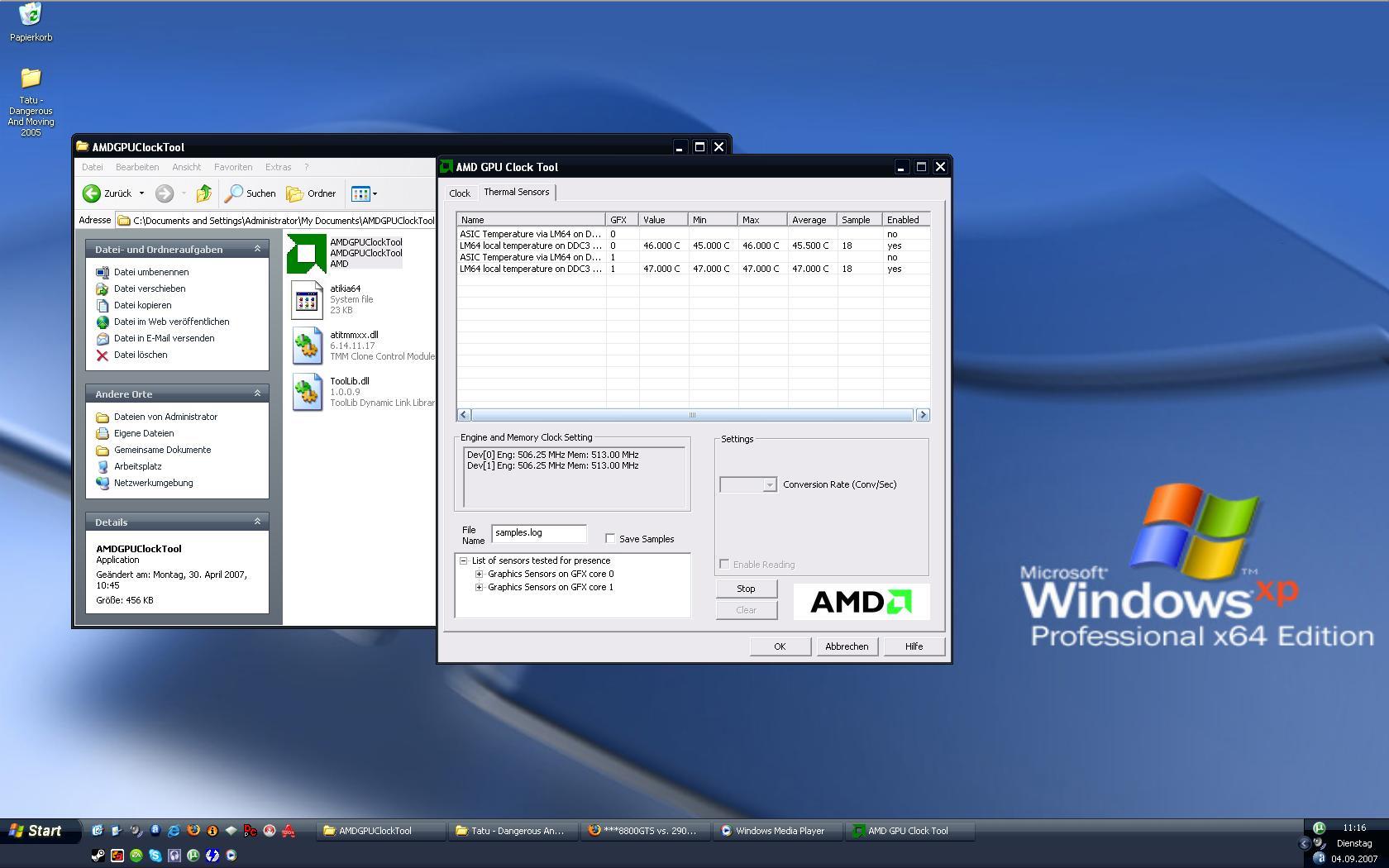The height and width of the screenshot is (868, 1389).
Task: Open the Zurück history dropdown arrow
Action: [x=141, y=193]
